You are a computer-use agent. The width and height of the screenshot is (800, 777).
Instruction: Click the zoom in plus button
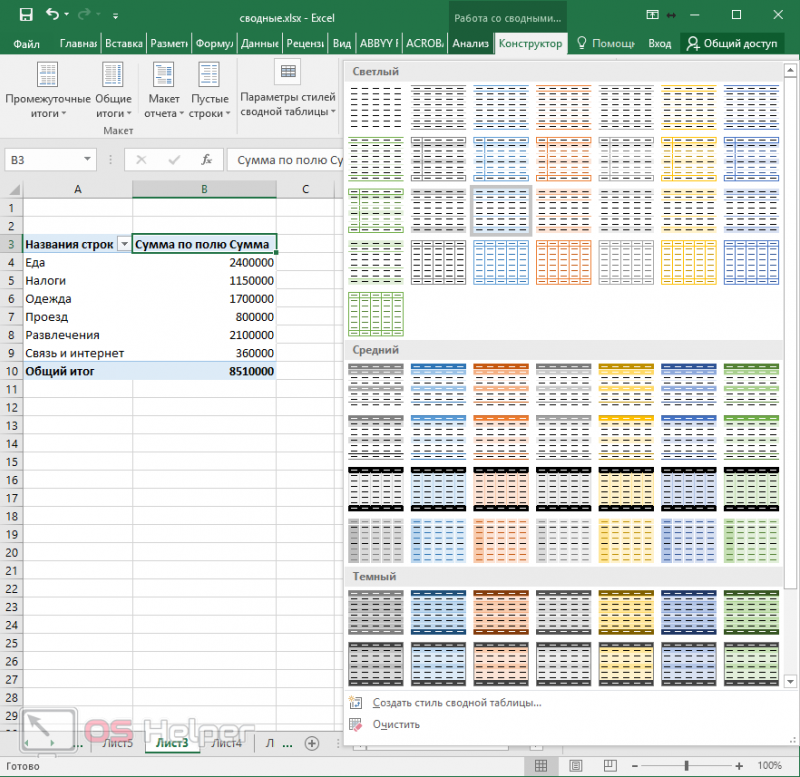tap(739, 766)
